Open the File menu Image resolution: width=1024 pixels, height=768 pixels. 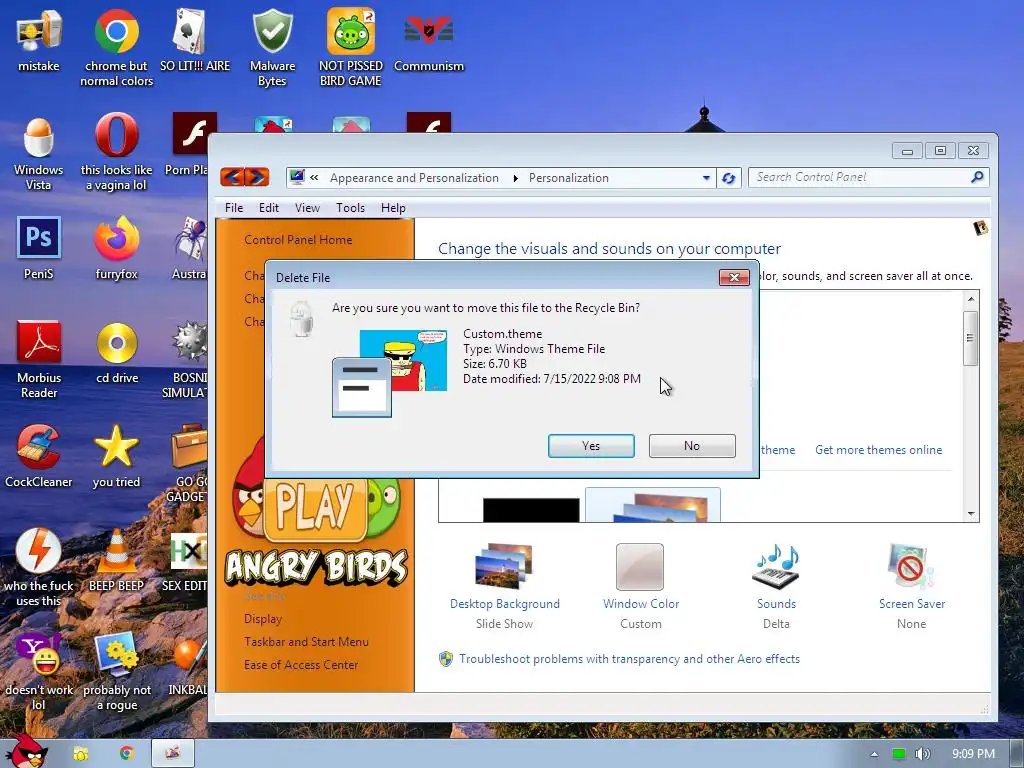click(234, 208)
